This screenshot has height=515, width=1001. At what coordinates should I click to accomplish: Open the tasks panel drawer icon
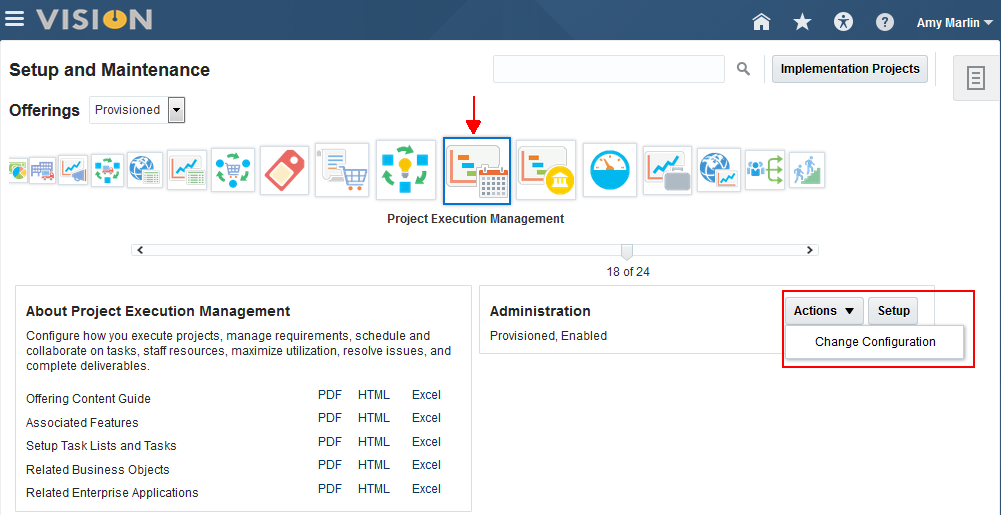976,79
